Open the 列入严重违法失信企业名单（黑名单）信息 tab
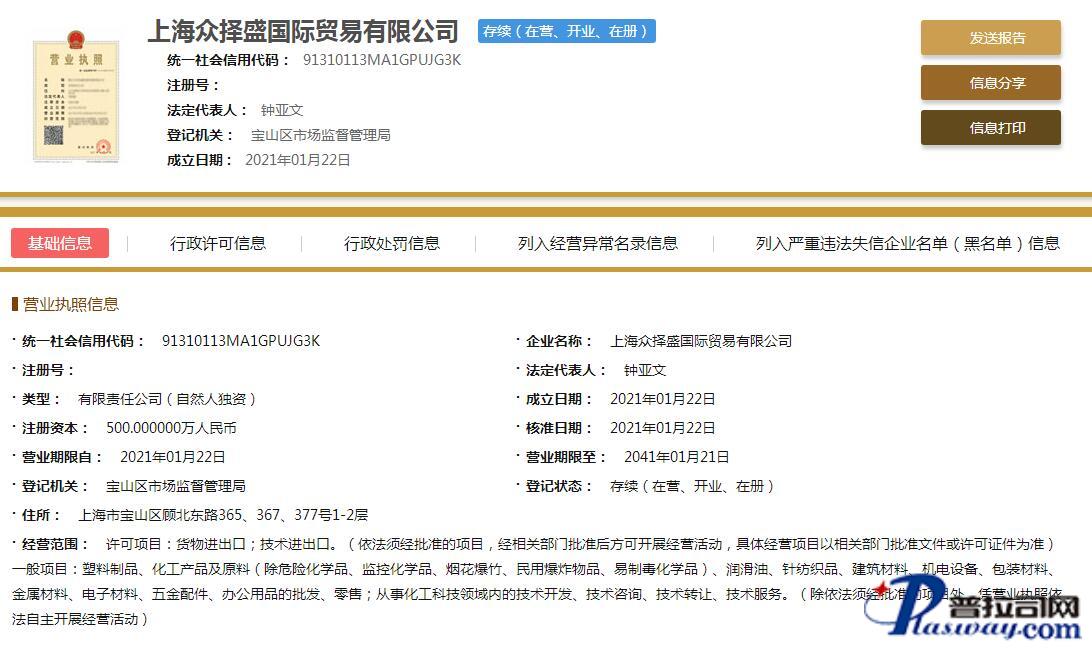1092x652 pixels. (907, 243)
